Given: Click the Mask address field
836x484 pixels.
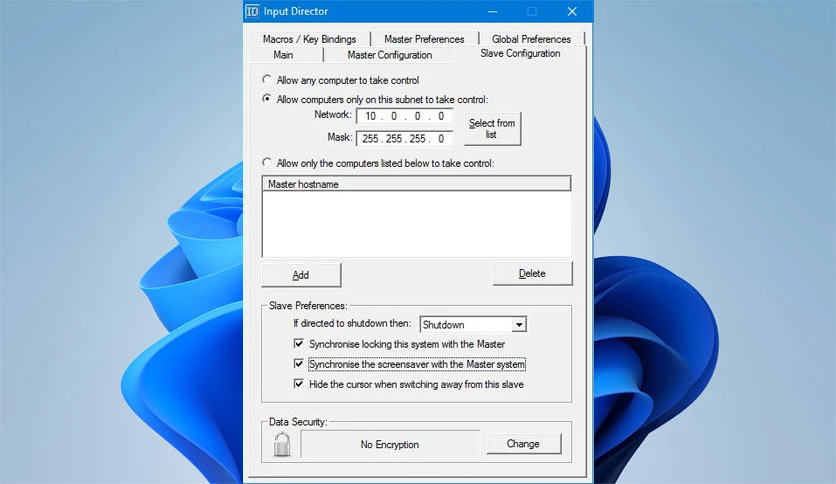Looking at the screenshot, I should coord(405,139).
